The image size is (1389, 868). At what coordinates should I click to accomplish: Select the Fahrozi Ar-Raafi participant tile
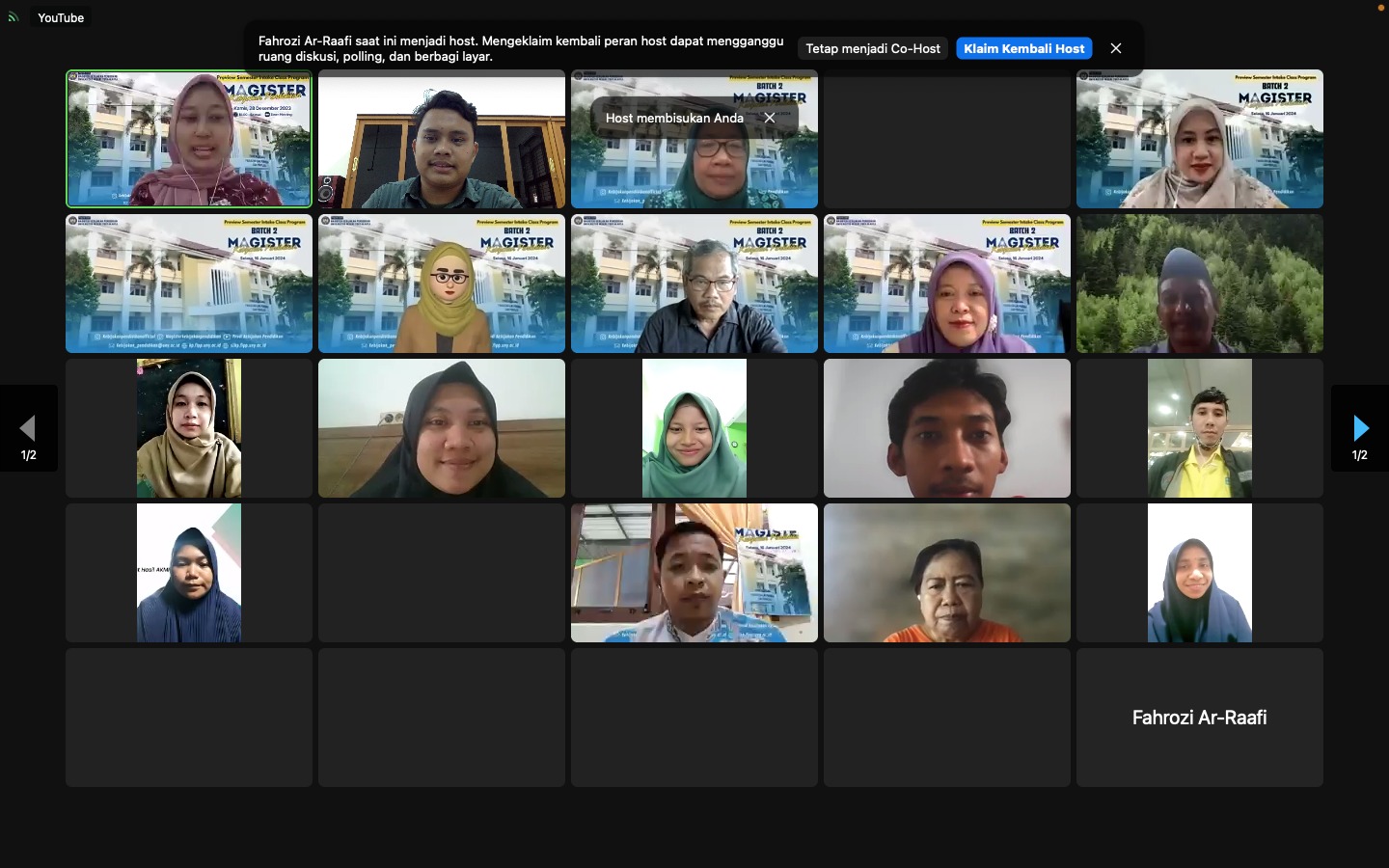(1199, 717)
